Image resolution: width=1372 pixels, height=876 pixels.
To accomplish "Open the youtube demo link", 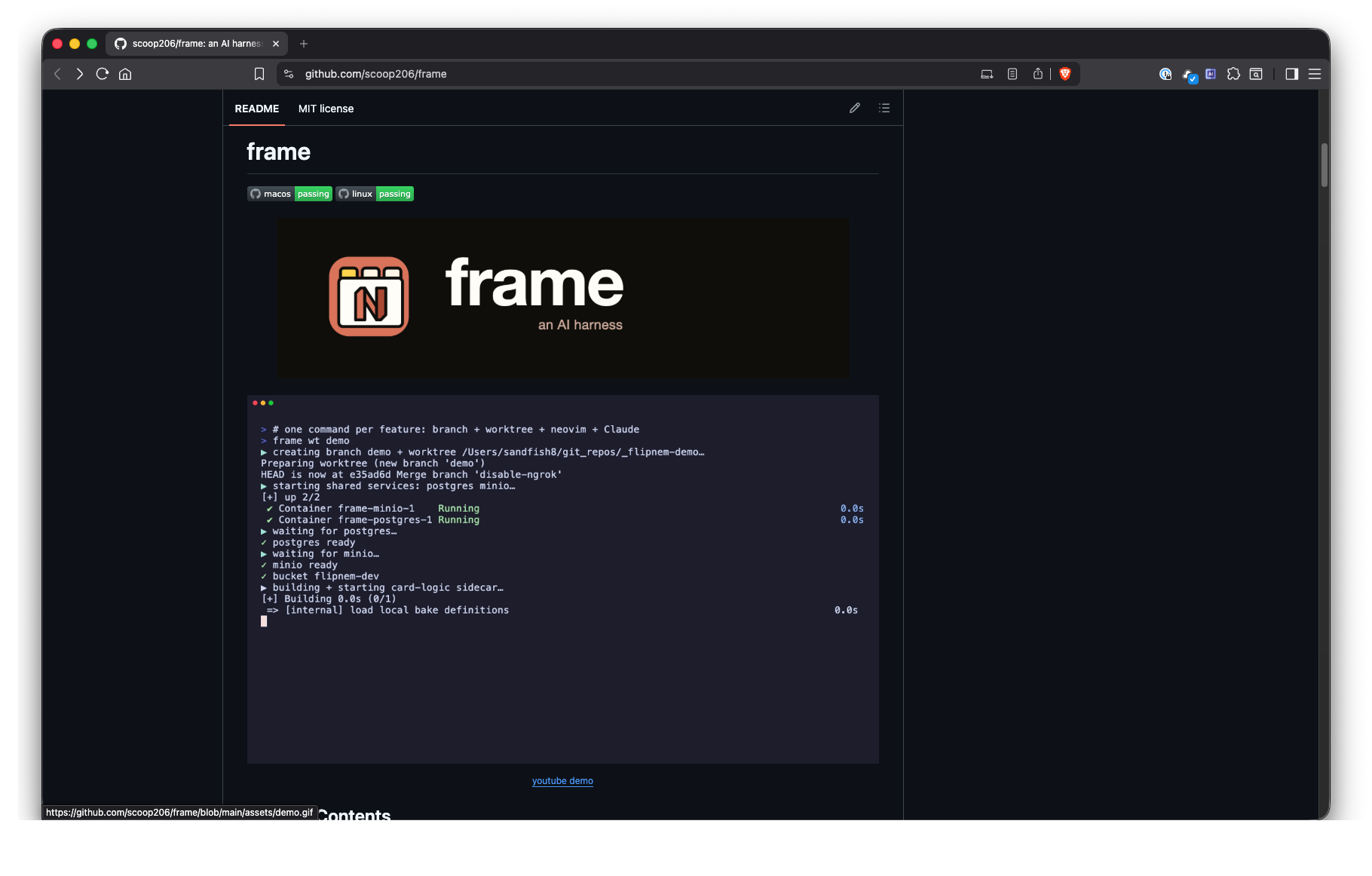I will click(x=562, y=781).
